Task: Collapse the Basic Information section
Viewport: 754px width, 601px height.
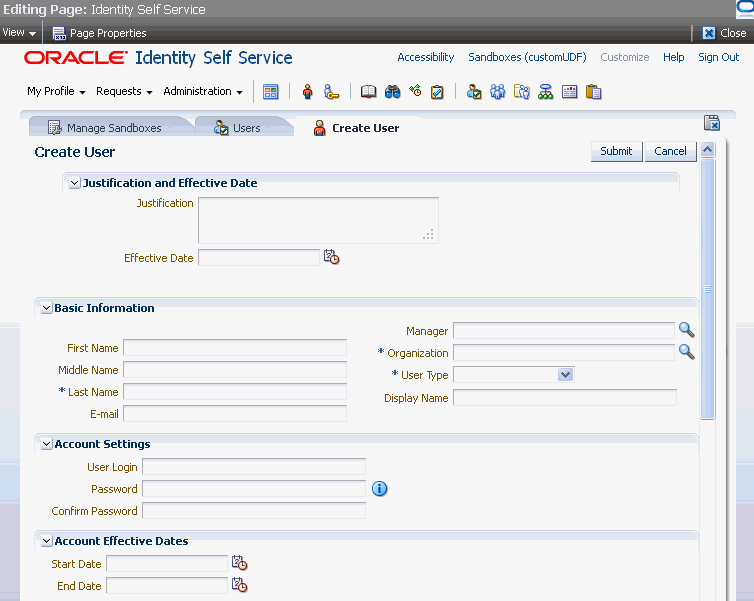Action: click(46, 308)
